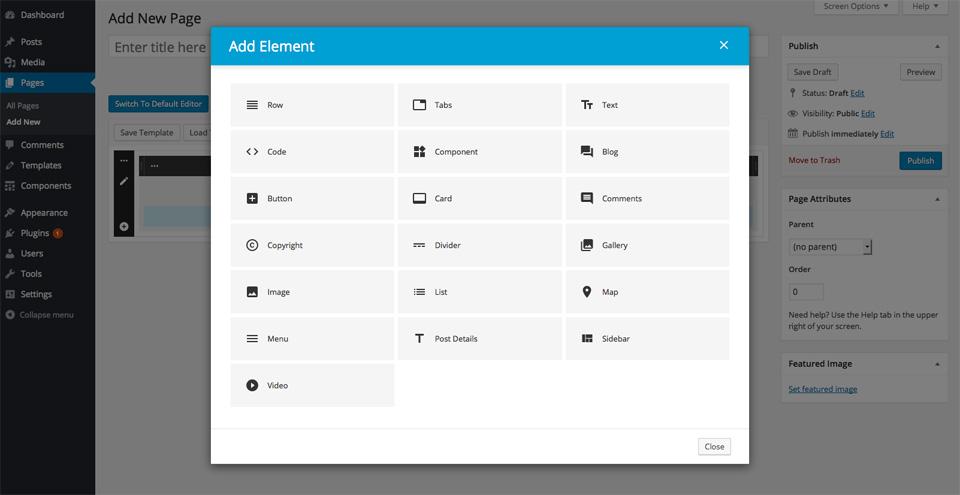Collapse the Featured Image panel arrow

coord(937,364)
